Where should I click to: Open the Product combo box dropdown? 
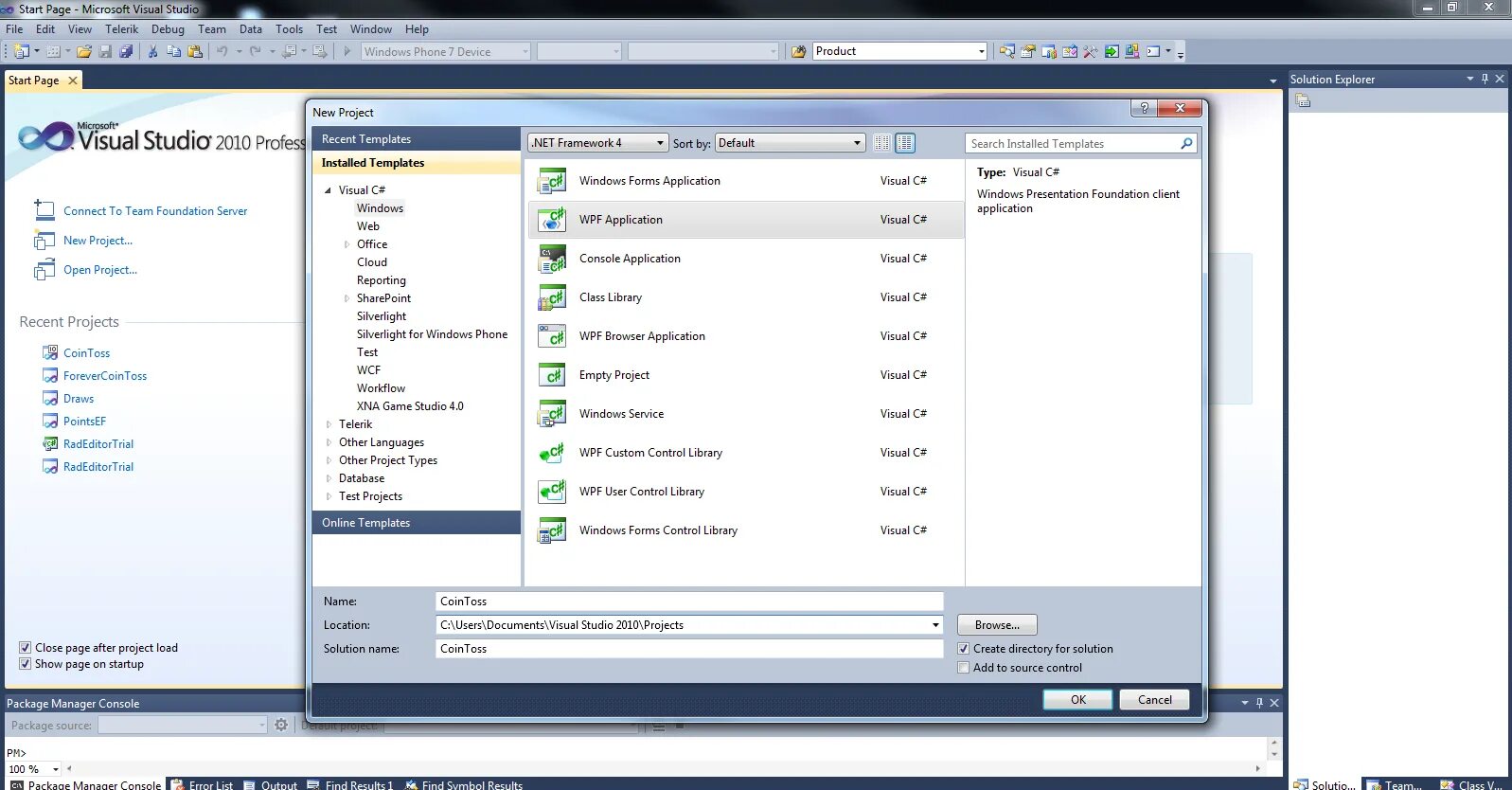[981, 51]
